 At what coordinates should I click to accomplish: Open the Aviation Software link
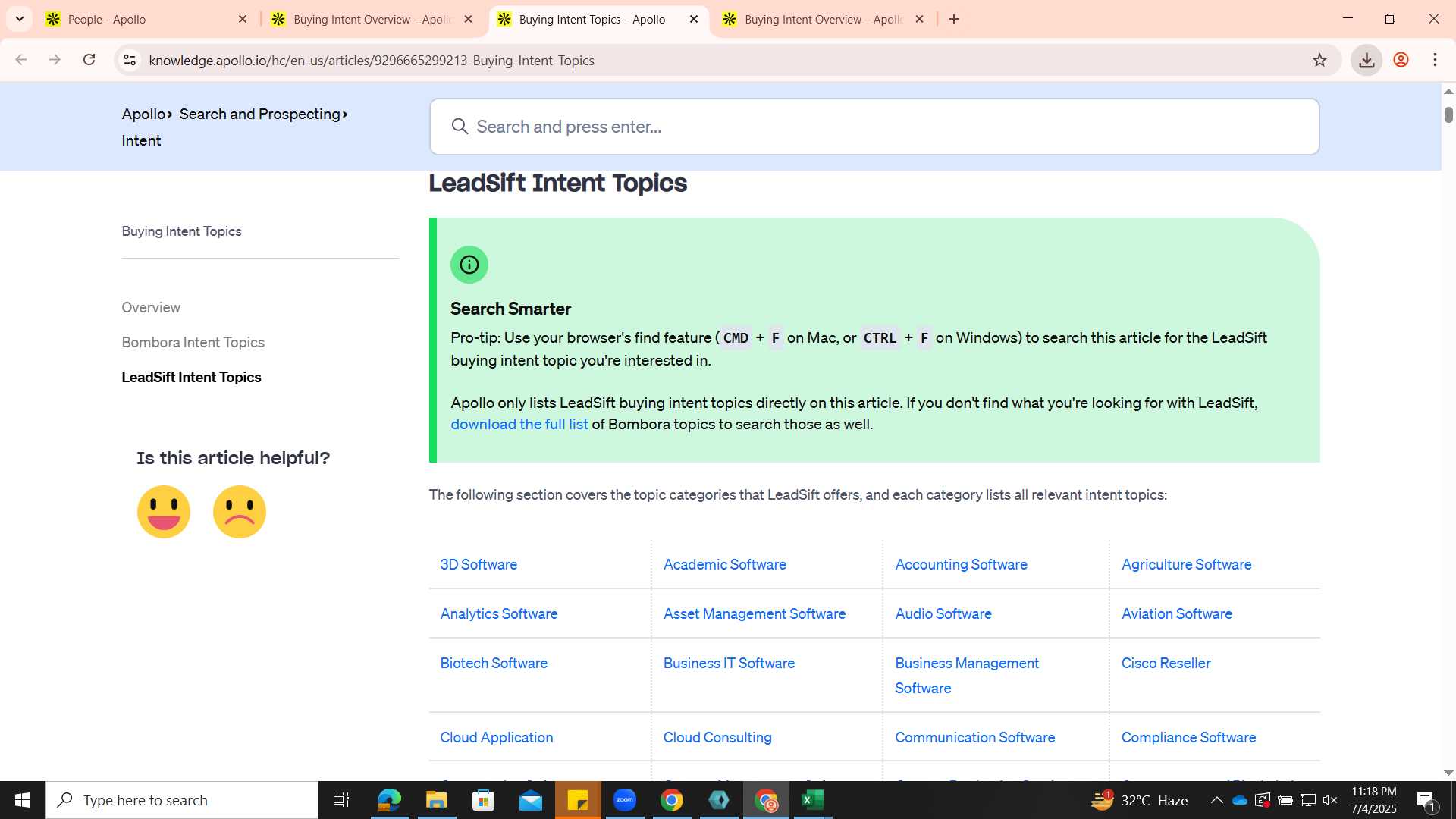[1176, 613]
